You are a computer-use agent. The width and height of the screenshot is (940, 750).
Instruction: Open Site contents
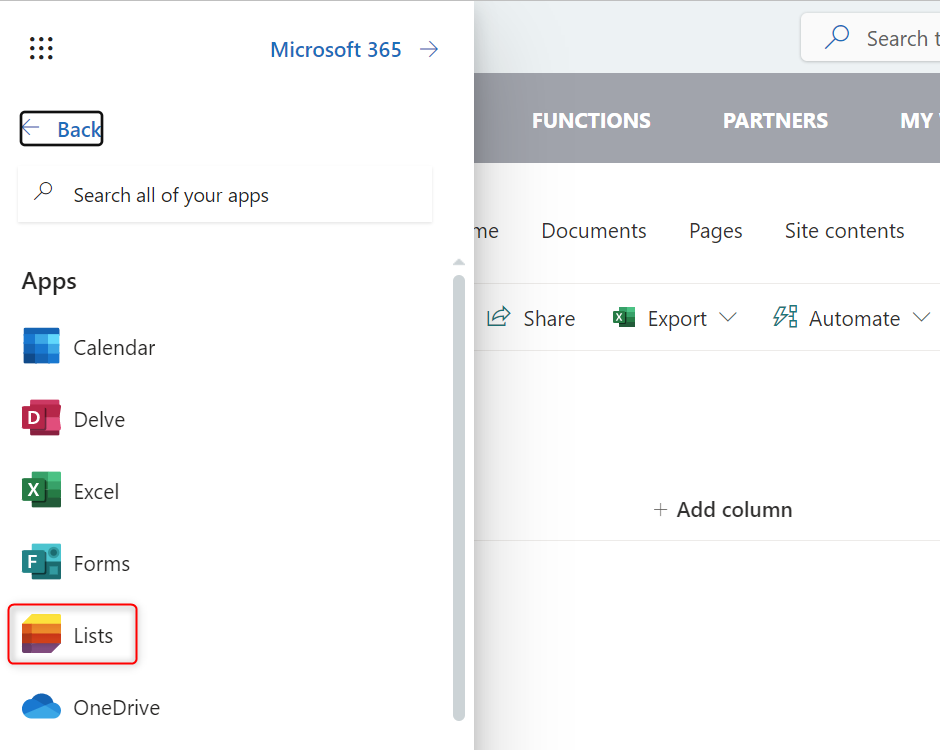pos(844,231)
